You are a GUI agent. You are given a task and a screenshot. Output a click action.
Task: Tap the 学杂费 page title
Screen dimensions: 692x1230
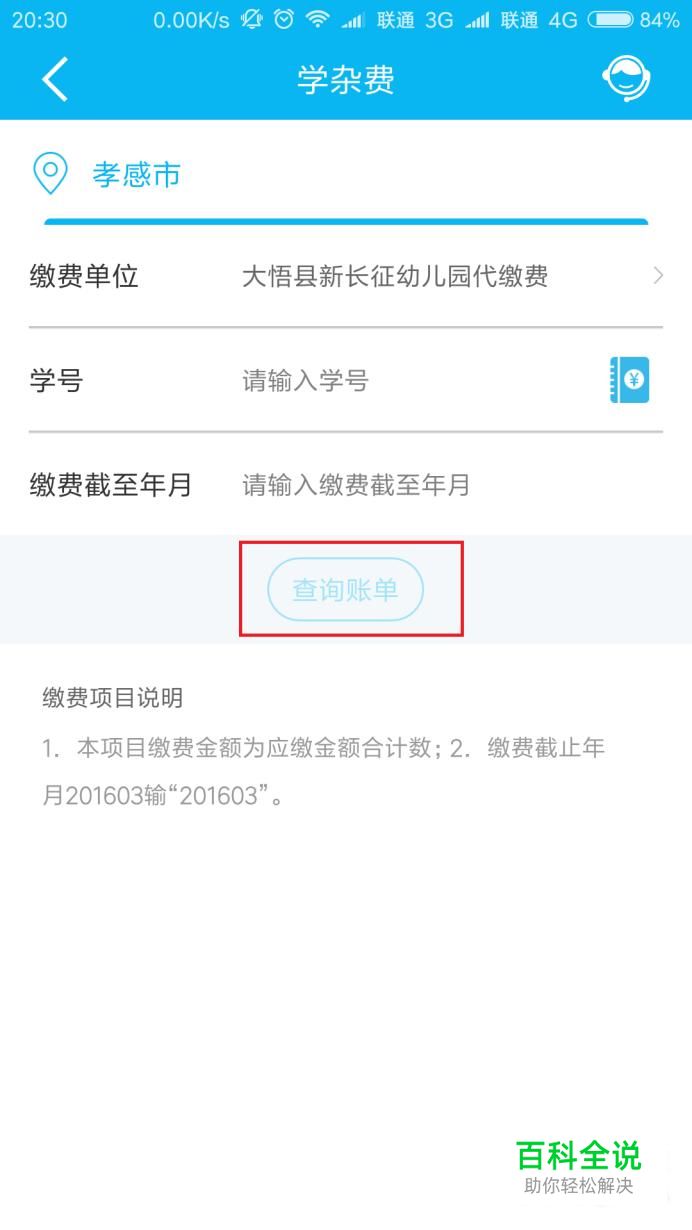[346, 80]
